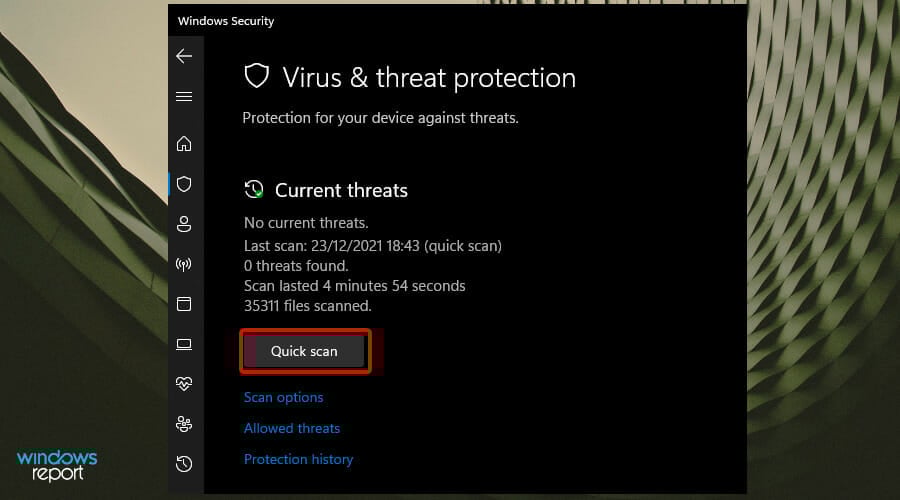Open Protection history clock icon in sidebar
The width and height of the screenshot is (900, 500).
pyautogui.click(x=184, y=464)
